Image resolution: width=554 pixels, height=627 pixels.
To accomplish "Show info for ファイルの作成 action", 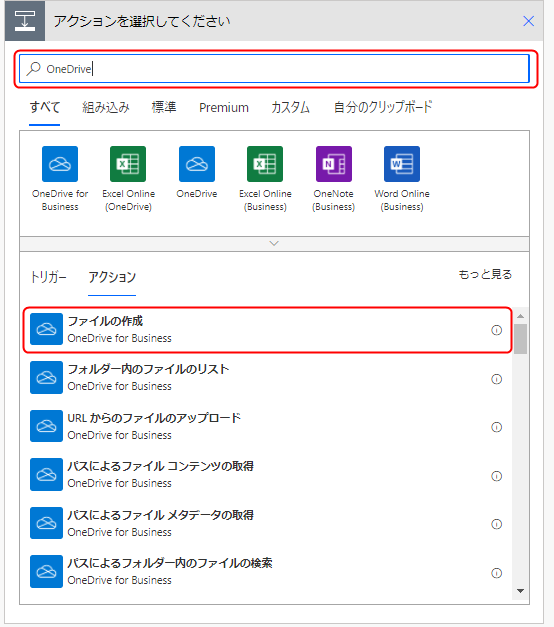I will click(x=496, y=330).
